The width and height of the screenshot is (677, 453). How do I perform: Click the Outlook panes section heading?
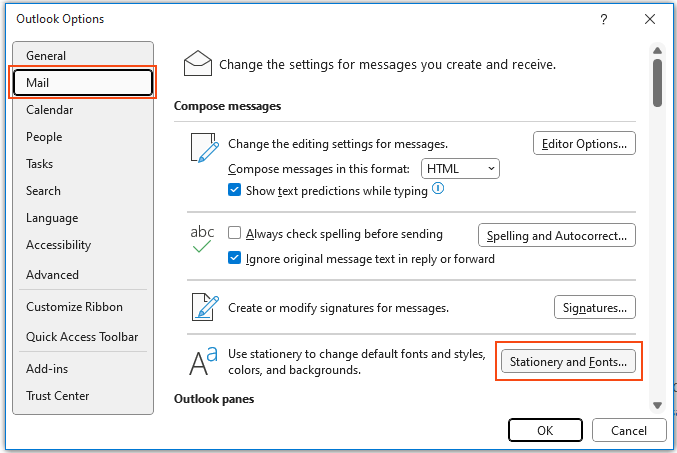214,399
